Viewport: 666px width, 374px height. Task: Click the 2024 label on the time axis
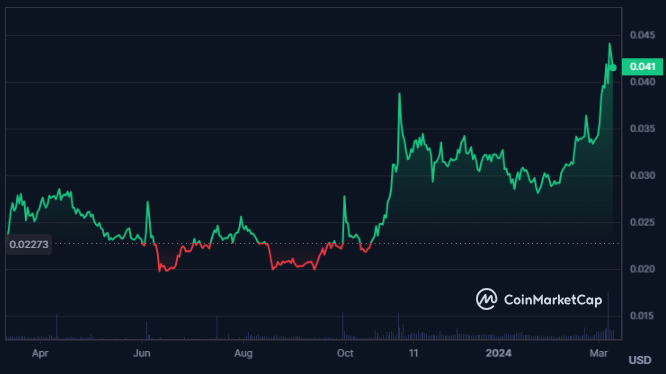[x=499, y=353]
